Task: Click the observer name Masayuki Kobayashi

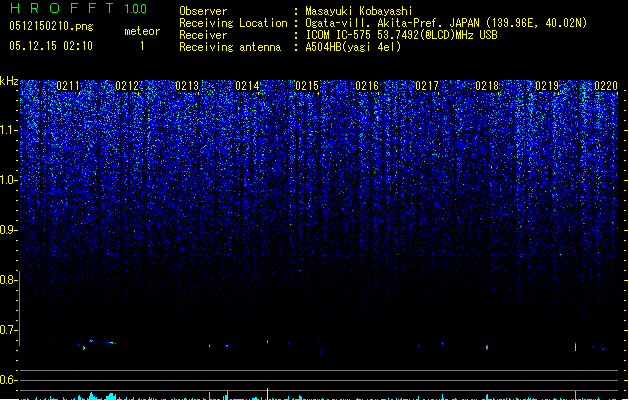Action: point(359,11)
